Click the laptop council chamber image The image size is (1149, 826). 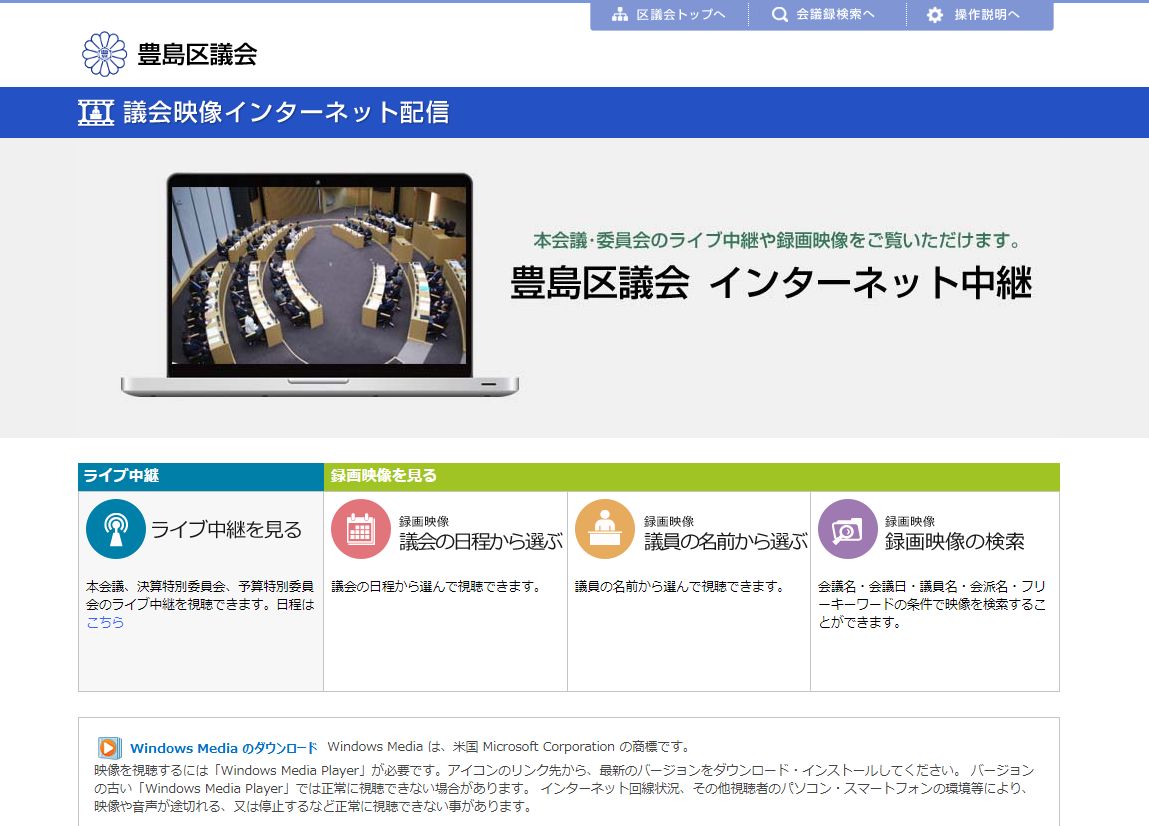pyautogui.click(x=319, y=284)
